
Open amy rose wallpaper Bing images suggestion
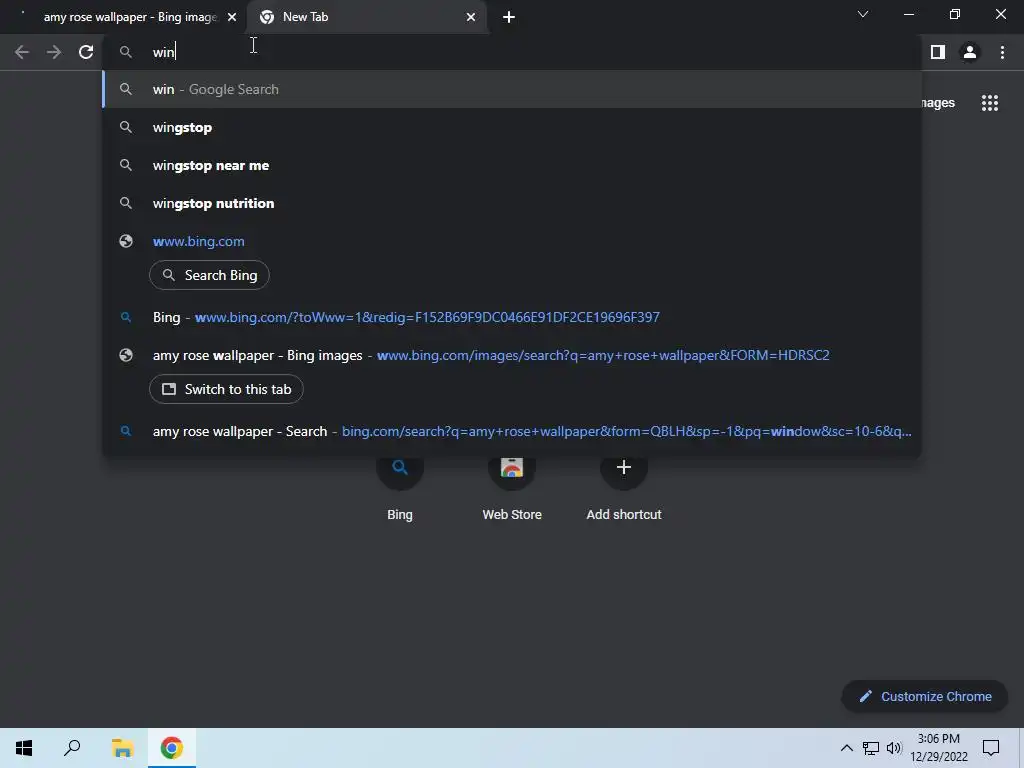click(512, 355)
